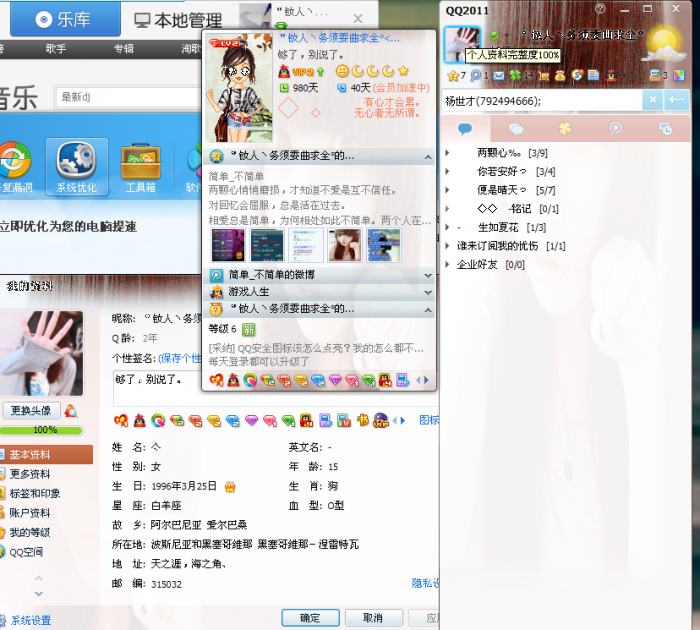The height and width of the screenshot is (630, 700).
Task: Click the birthday crown icon after 1996年3月25日
Action: pos(229,486)
